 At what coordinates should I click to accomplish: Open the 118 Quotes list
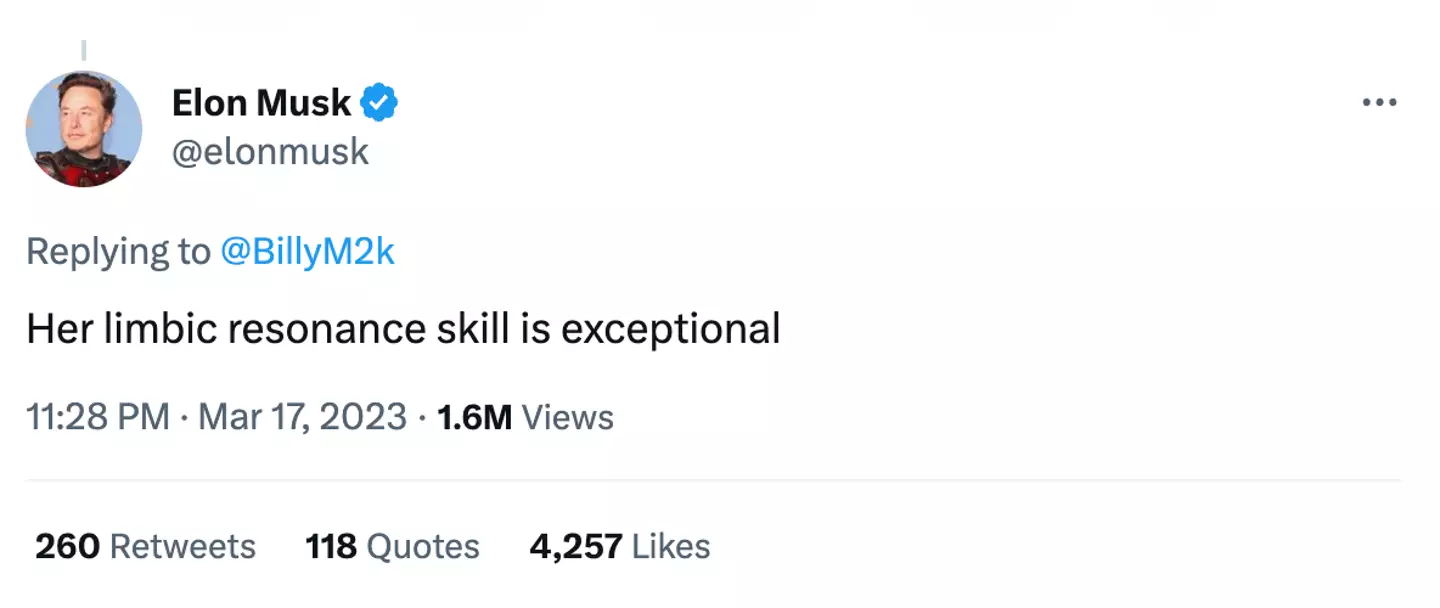(392, 547)
